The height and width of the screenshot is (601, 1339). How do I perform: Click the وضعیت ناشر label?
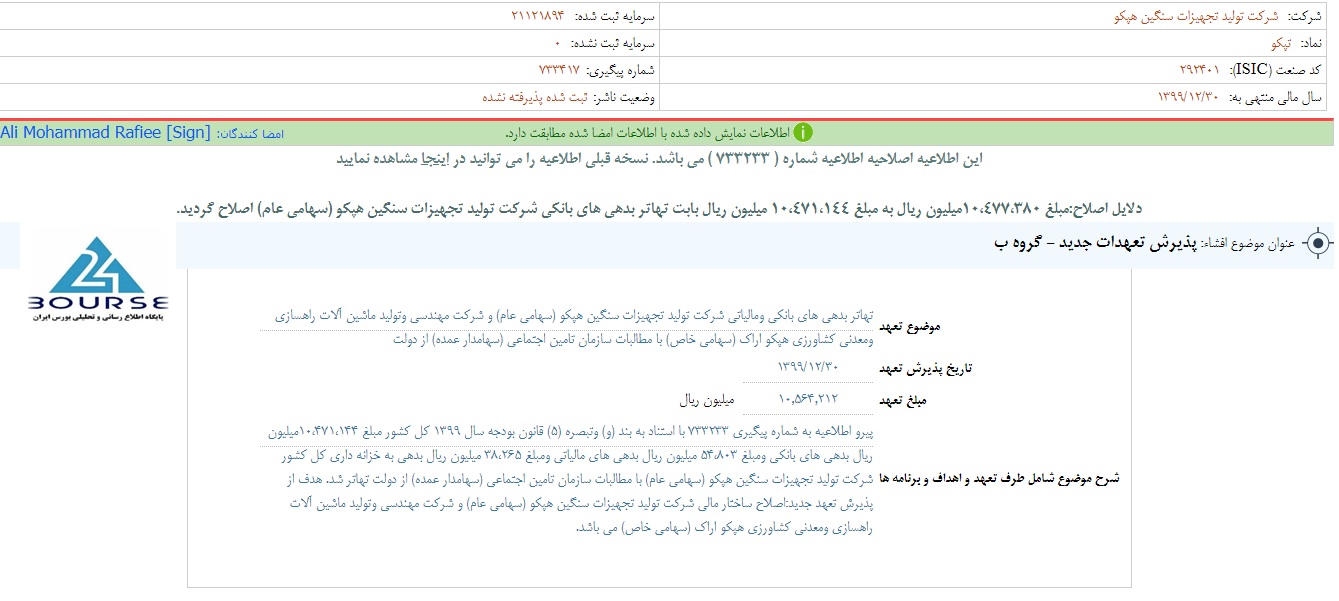(624, 97)
